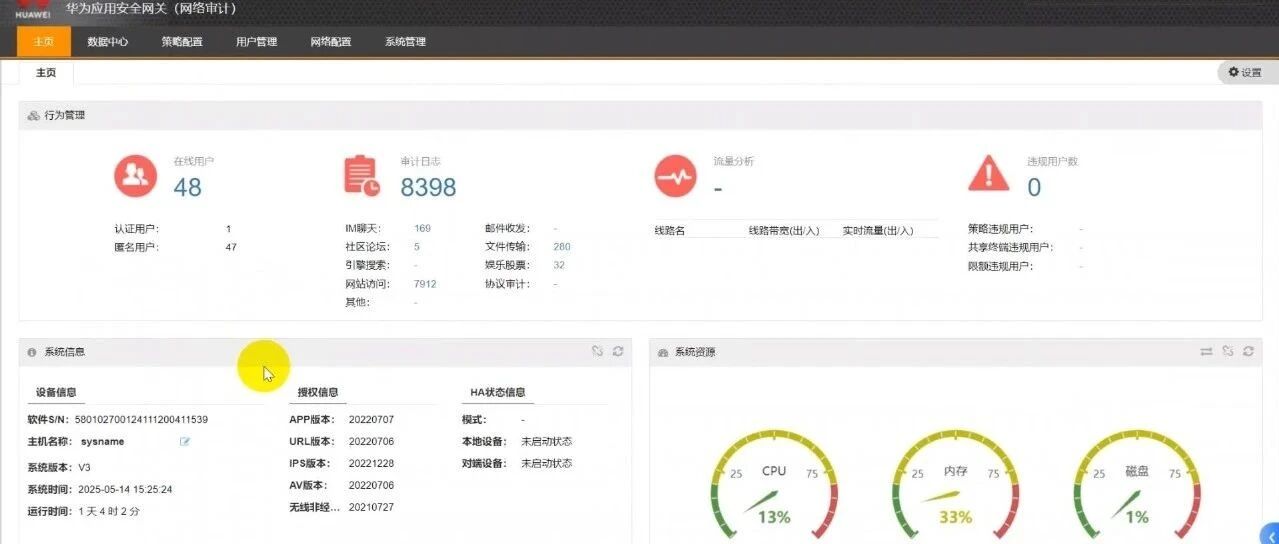Open the 系统管理 menu
1279x544 pixels.
[x=405, y=42]
